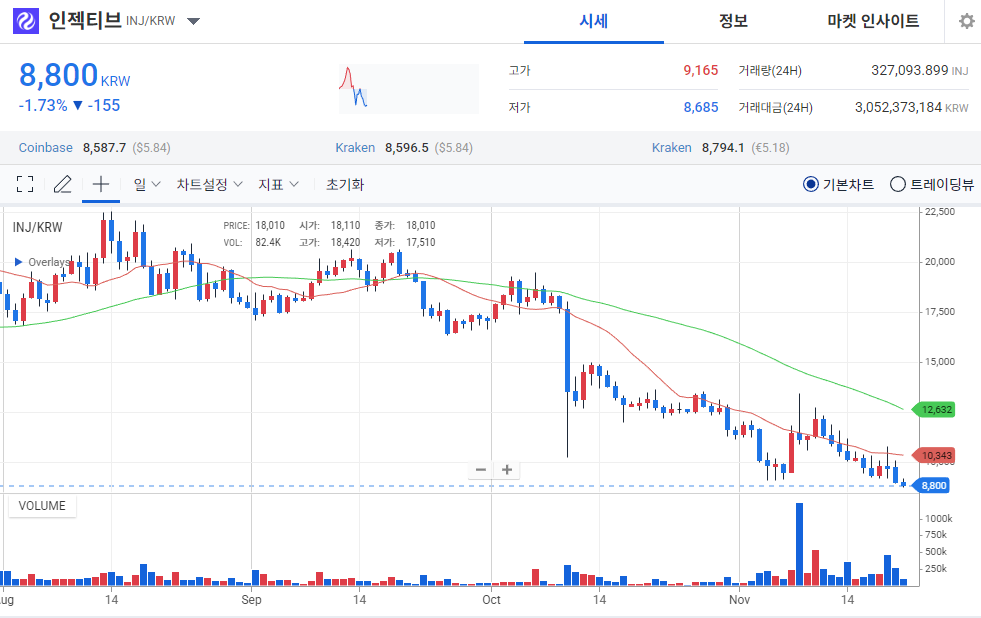Open the settings gear in top right
This screenshot has height=618, width=981.
click(x=966, y=21)
